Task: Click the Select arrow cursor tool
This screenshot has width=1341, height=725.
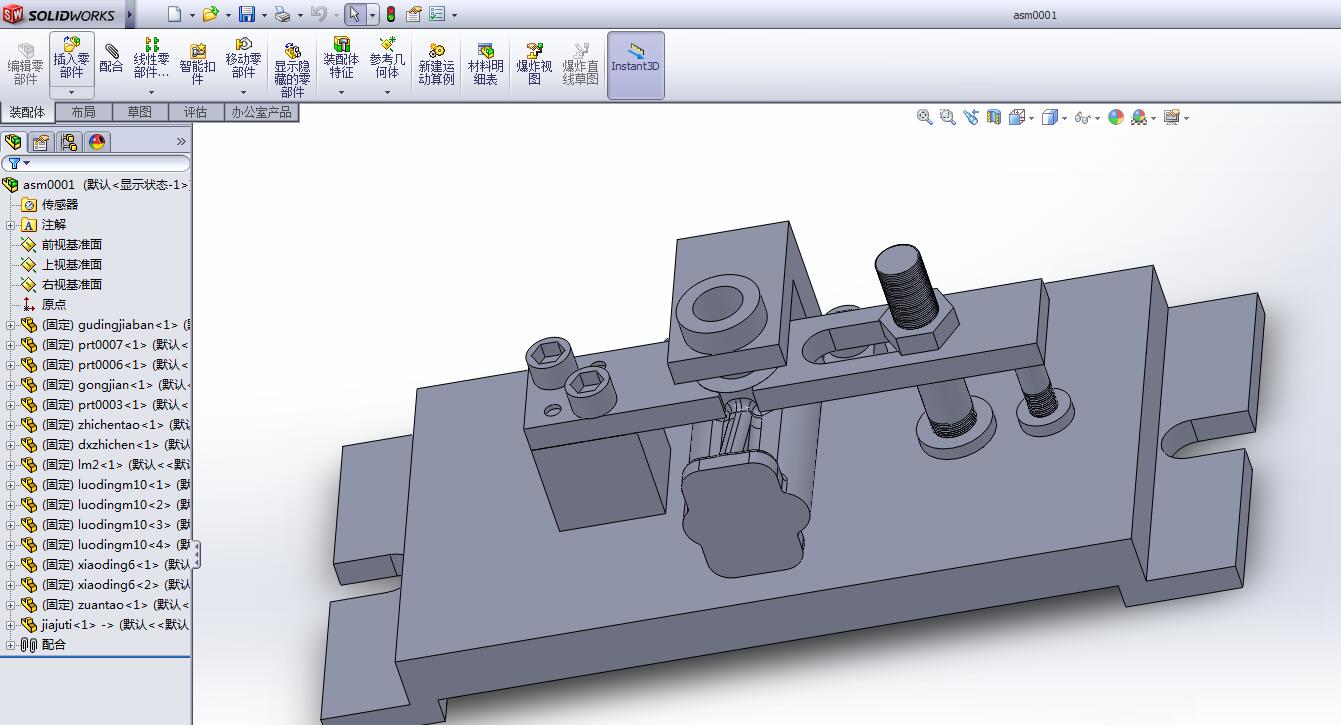Action: tap(355, 14)
